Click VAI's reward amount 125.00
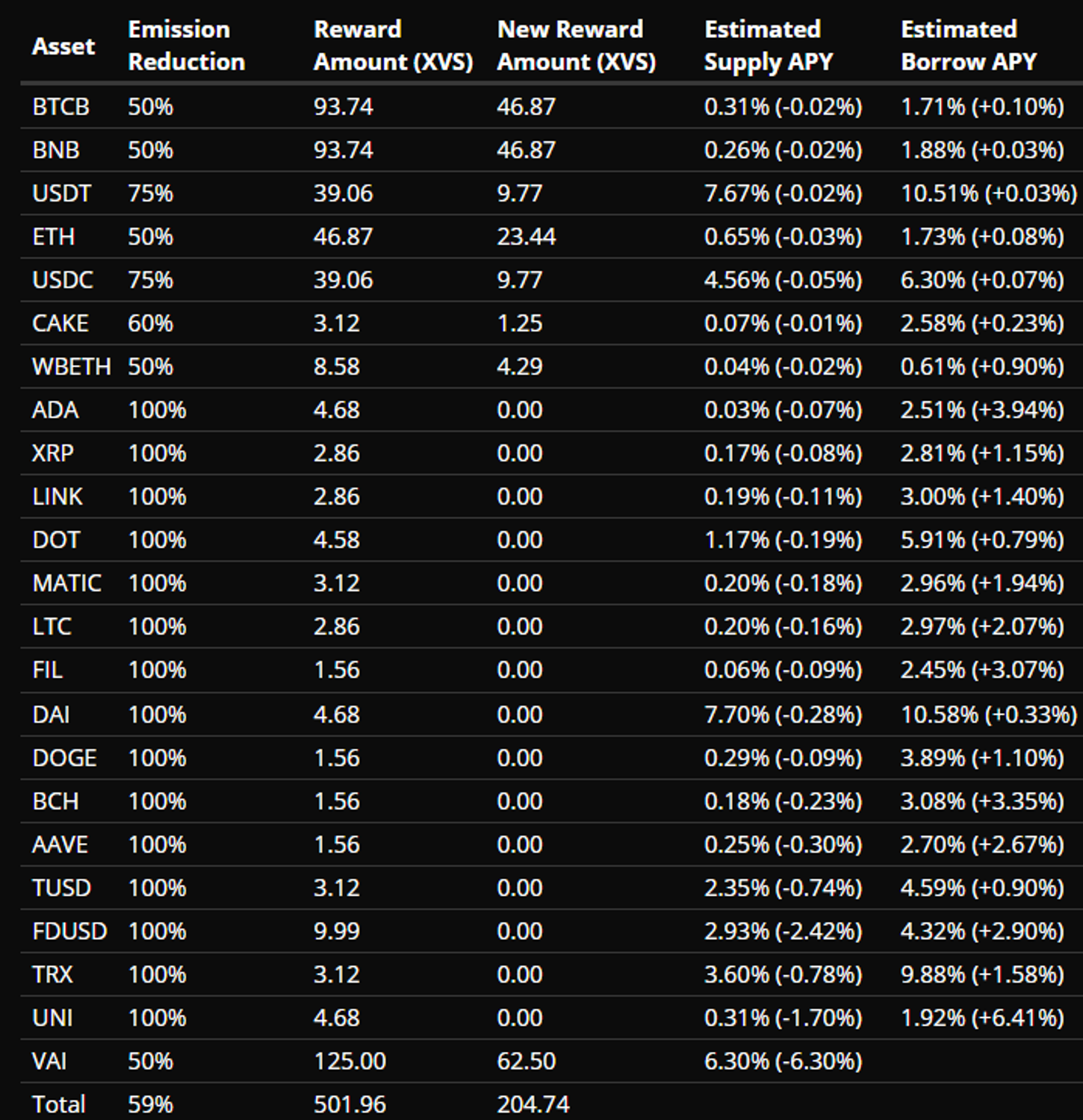The width and height of the screenshot is (1083, 1120). [x=350, y=1061]
